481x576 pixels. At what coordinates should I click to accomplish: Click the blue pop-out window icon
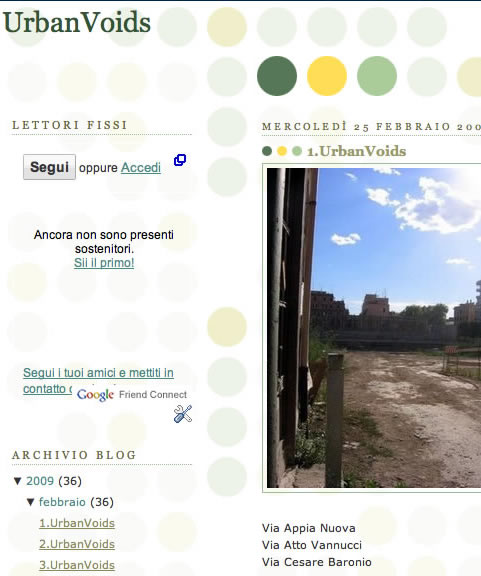[180, 160]
